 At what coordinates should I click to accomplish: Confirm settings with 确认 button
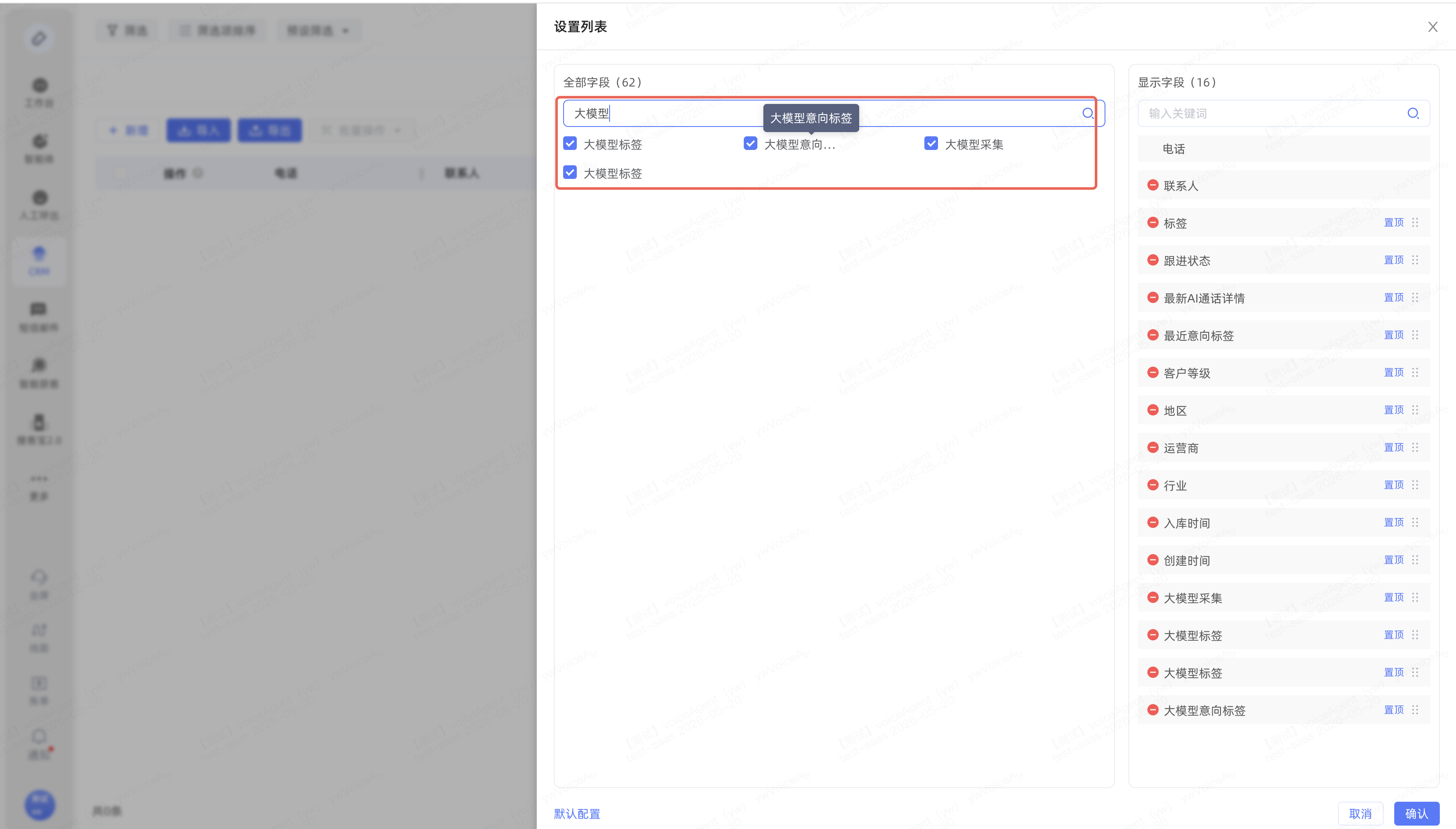pyautogui.click(x=1416, y=814)
